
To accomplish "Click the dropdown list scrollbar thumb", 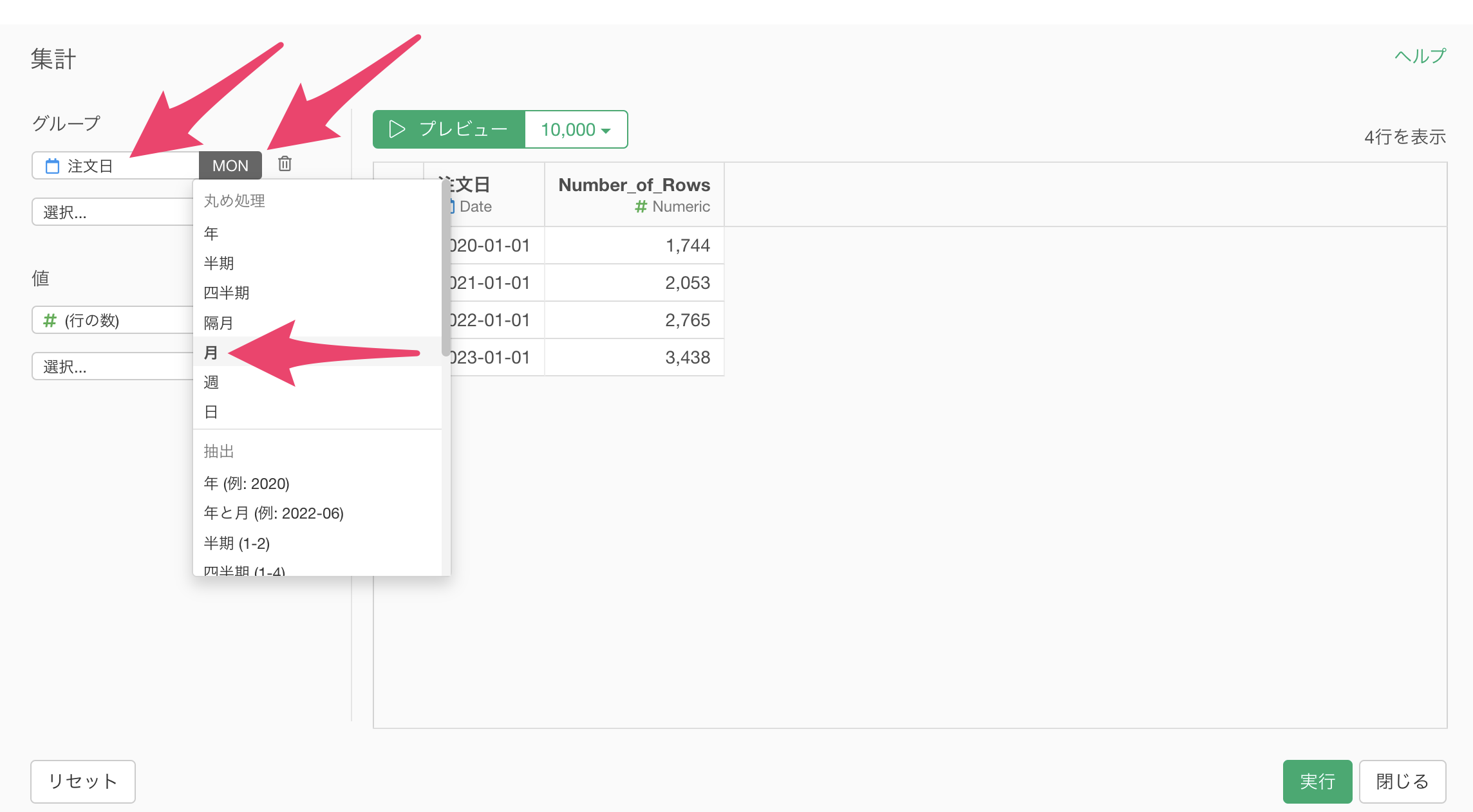I will point(446,269).
